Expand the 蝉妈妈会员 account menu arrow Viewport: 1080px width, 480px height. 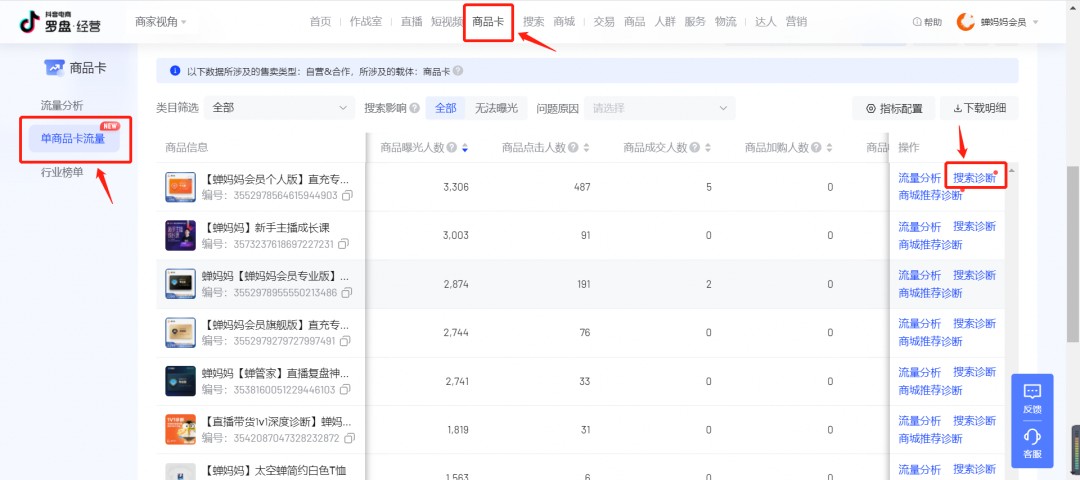1035,23
